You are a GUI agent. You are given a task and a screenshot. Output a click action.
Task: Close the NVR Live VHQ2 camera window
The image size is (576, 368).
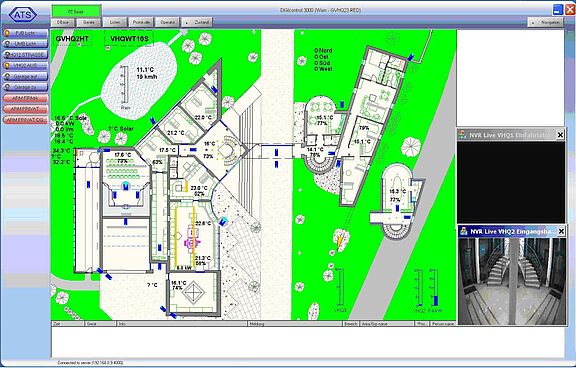(x=561, y=231)
